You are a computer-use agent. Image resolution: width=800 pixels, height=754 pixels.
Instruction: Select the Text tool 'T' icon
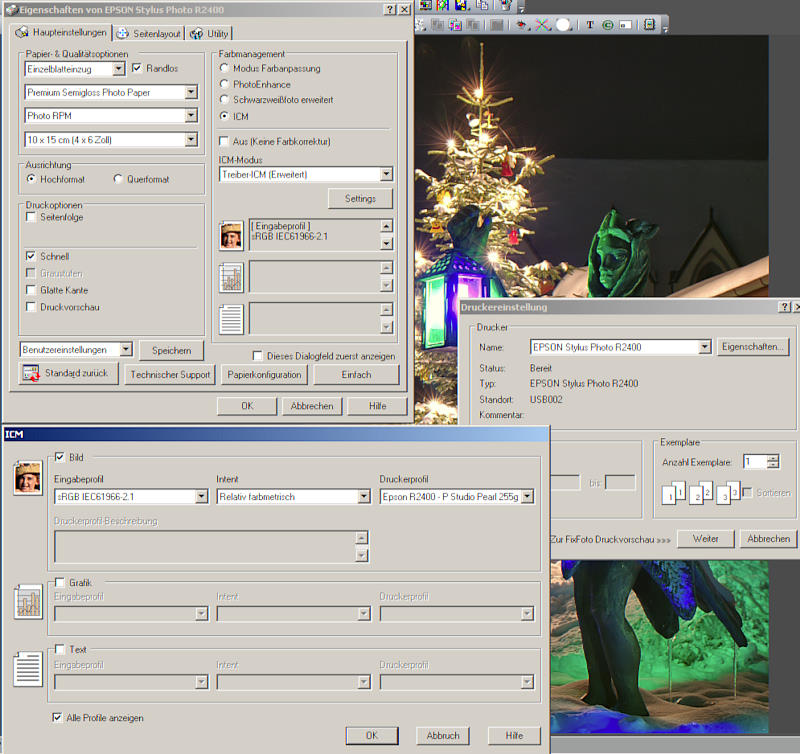click(x=590, y=24)
